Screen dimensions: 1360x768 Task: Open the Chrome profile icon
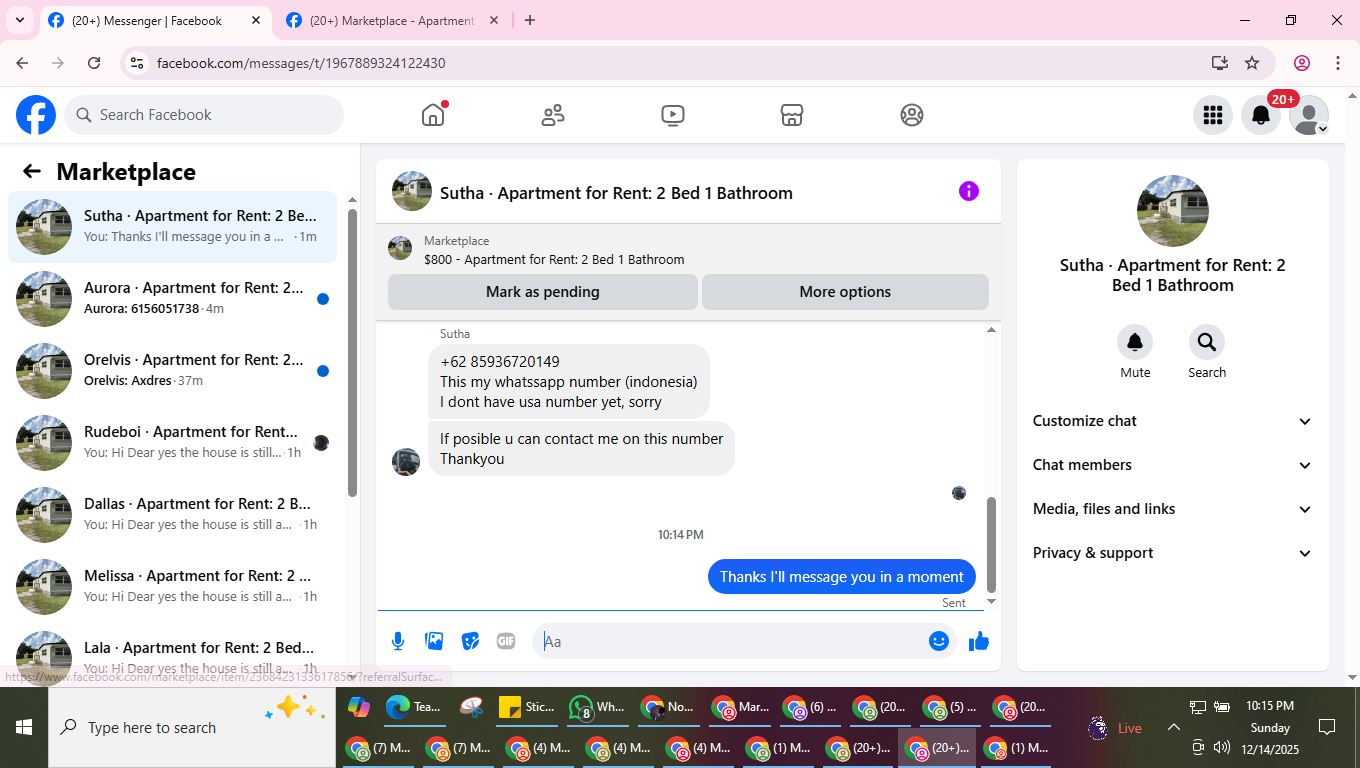point(1302,63)
